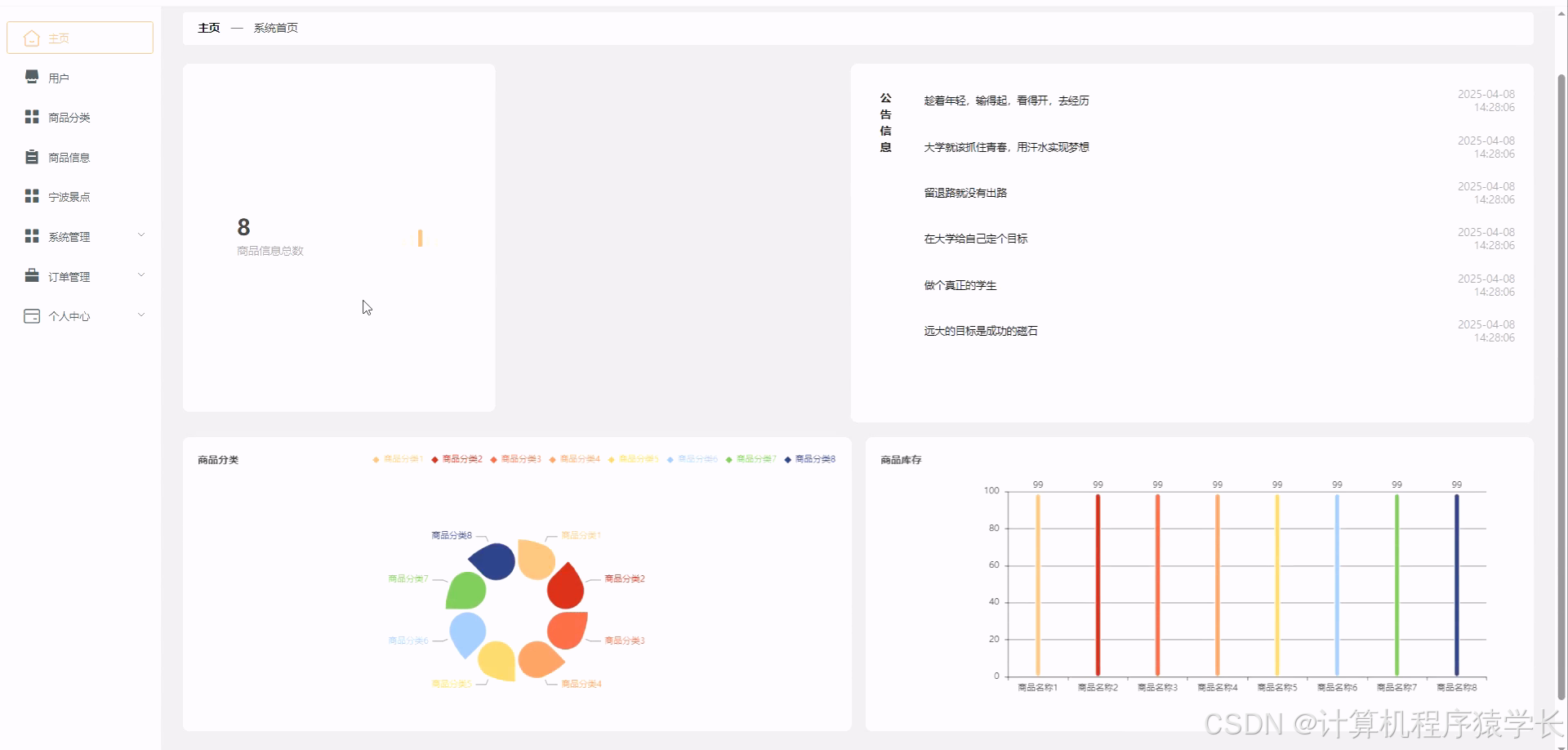Open announcement 远大的目标是成功的磁石

click(x=981, y=331)
